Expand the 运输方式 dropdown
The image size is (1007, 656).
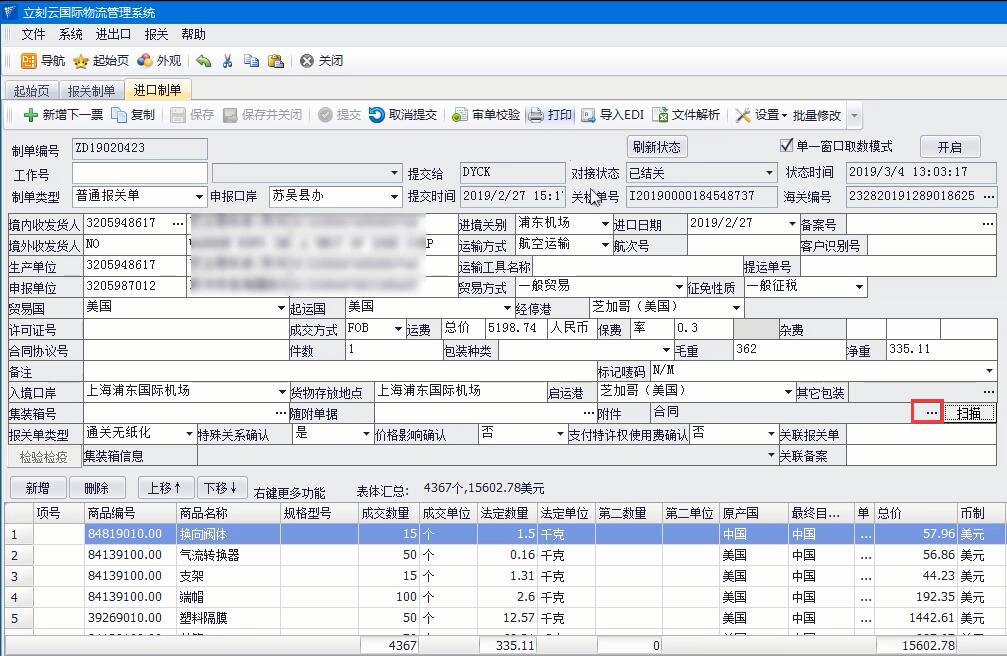coord(604,245)
